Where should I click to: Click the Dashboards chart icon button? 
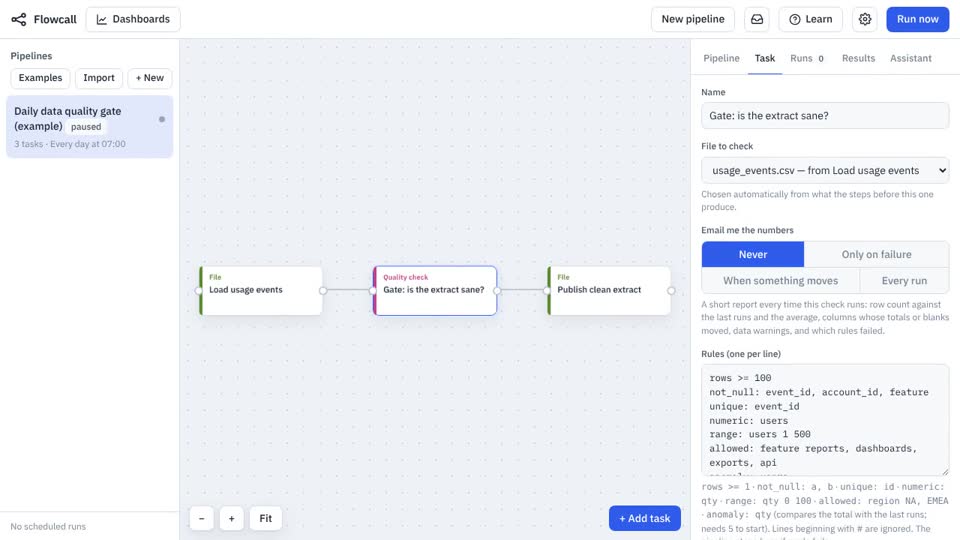(x=133, y=20)
